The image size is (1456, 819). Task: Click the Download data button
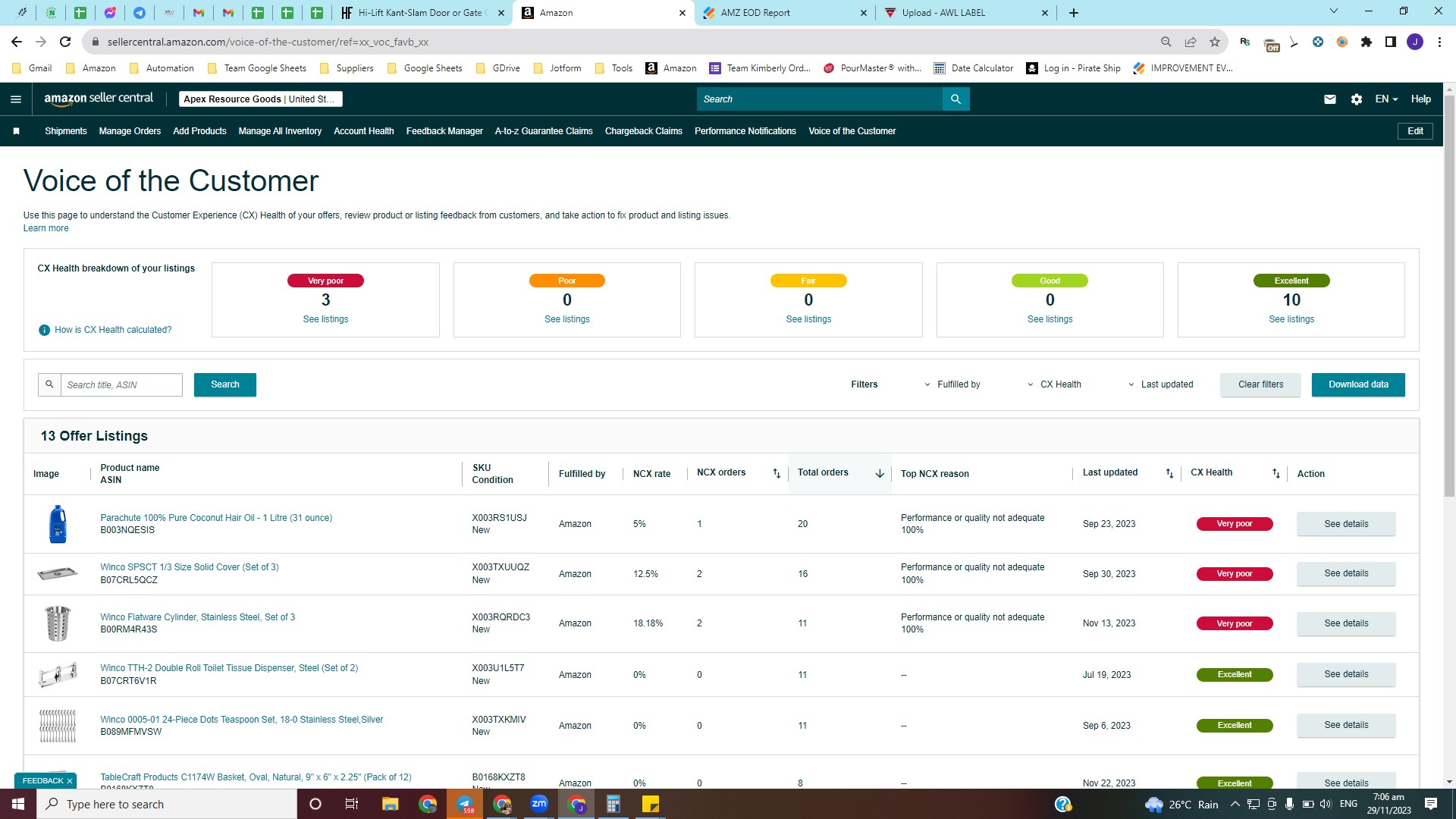pyautogui.click(x=1358, y=384)
